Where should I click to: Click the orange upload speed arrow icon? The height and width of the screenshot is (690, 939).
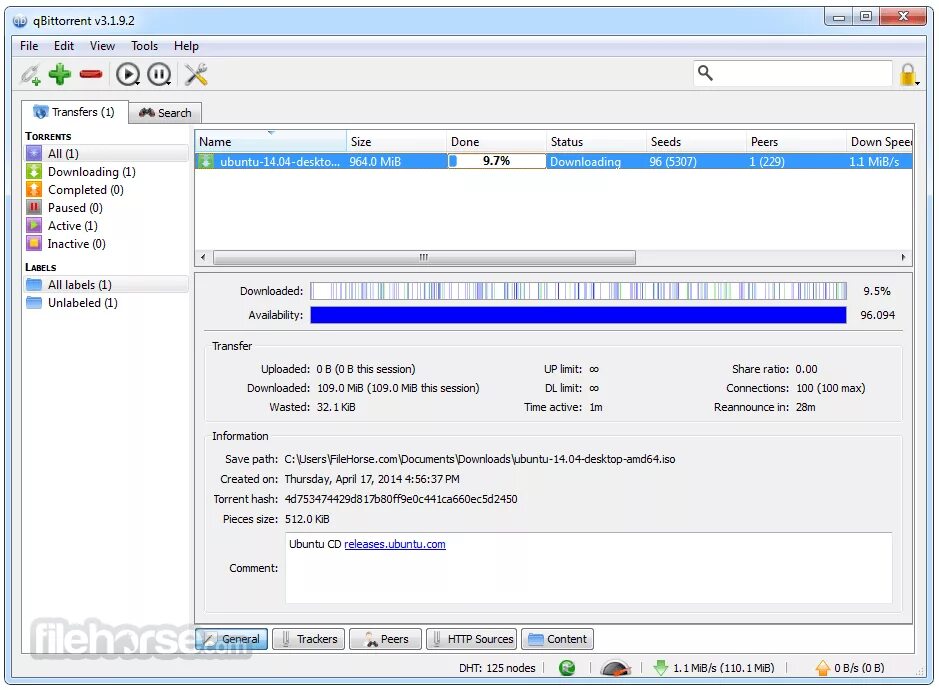point(823,668)
